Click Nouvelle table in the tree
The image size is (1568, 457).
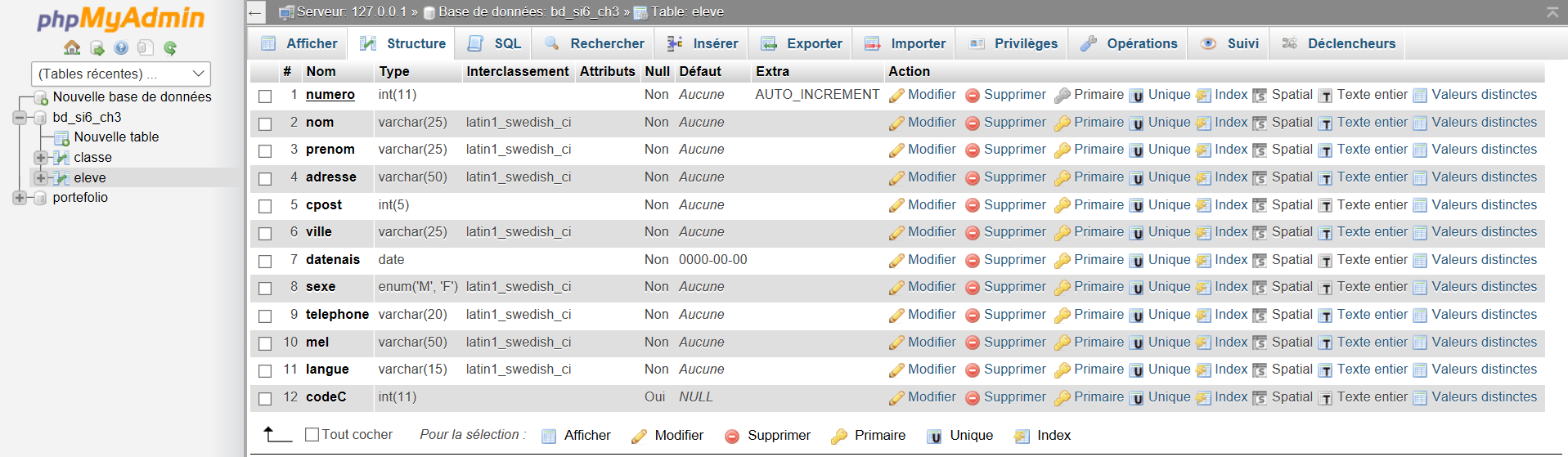point(116,137)
